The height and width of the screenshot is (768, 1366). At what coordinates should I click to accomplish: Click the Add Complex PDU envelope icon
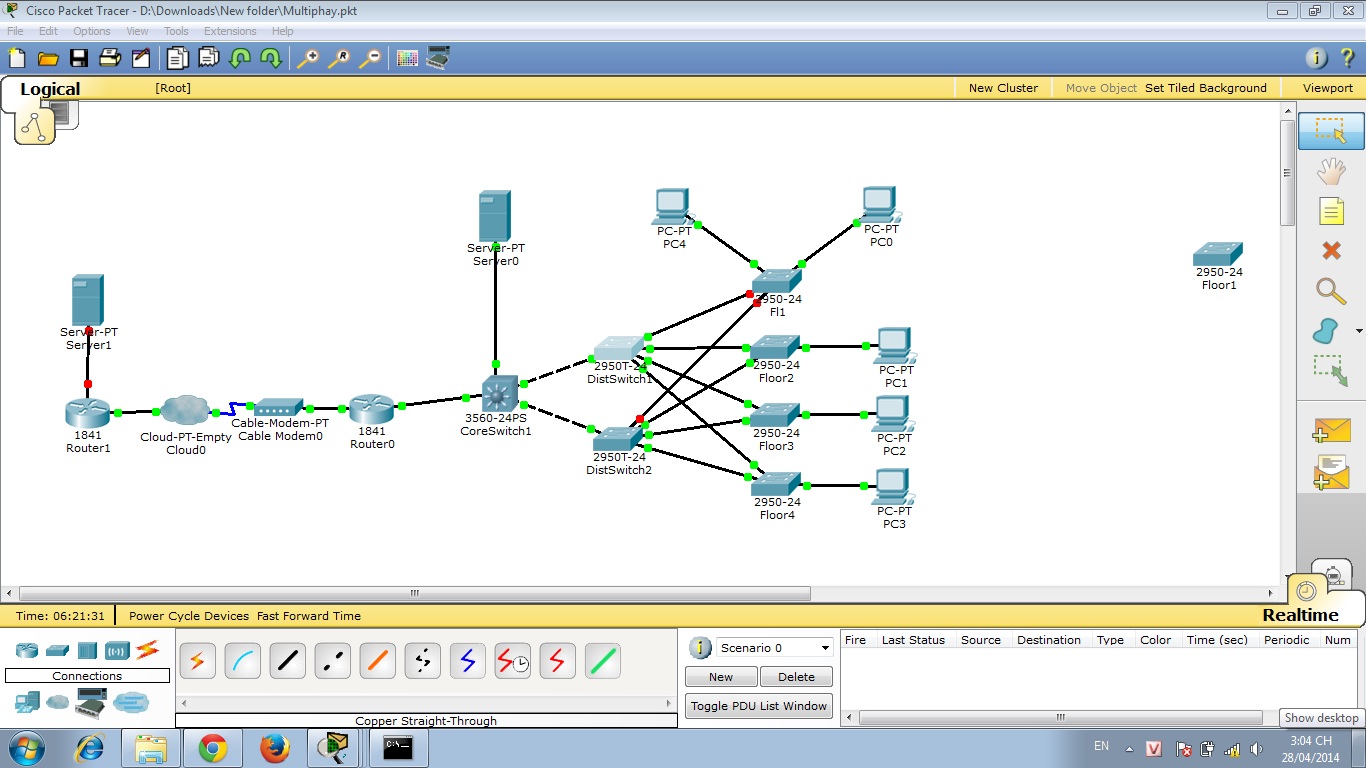pyautogui.click(x=1331, y=472)
